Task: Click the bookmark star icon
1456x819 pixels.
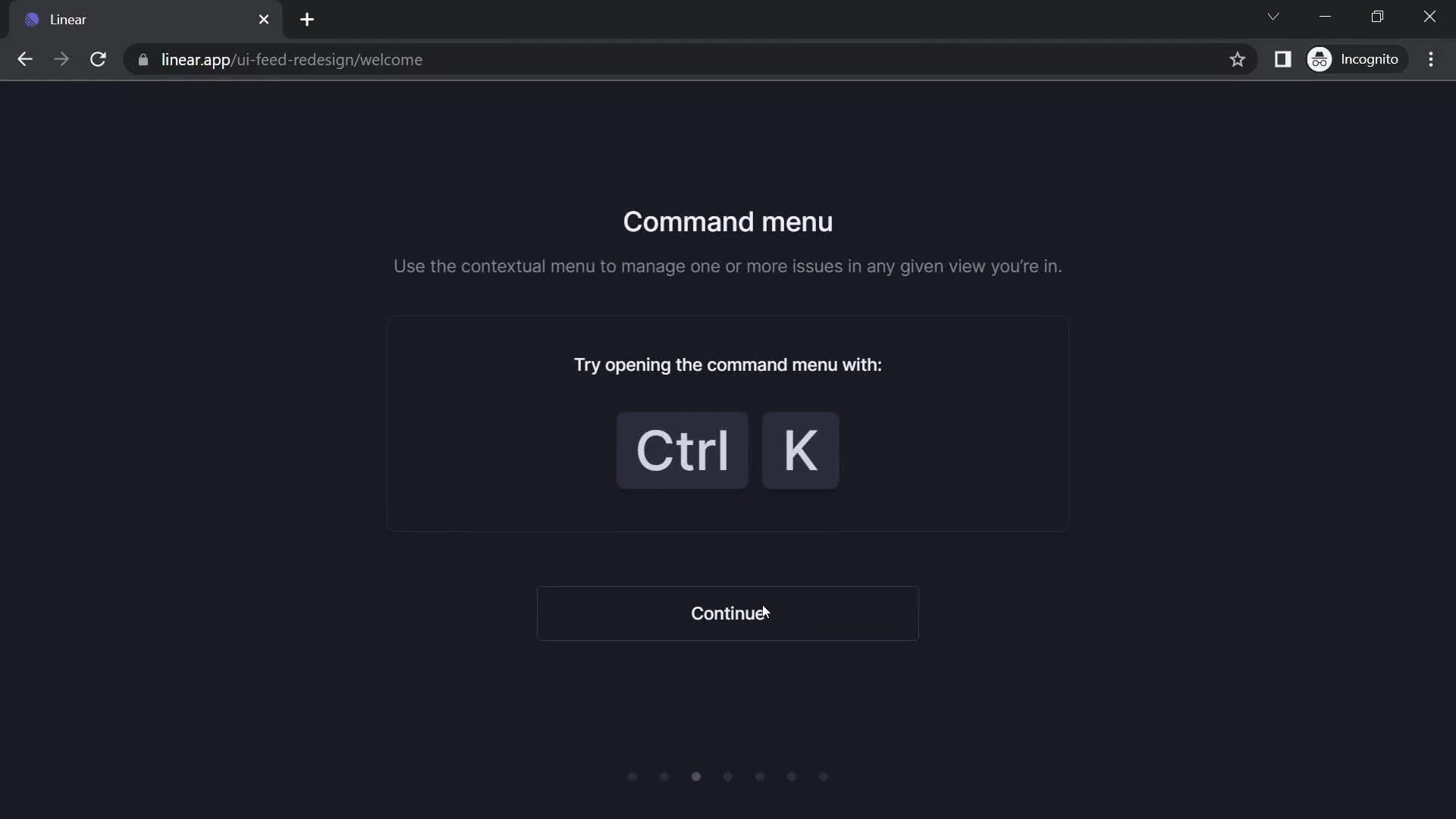Action: coord(1237,59)
